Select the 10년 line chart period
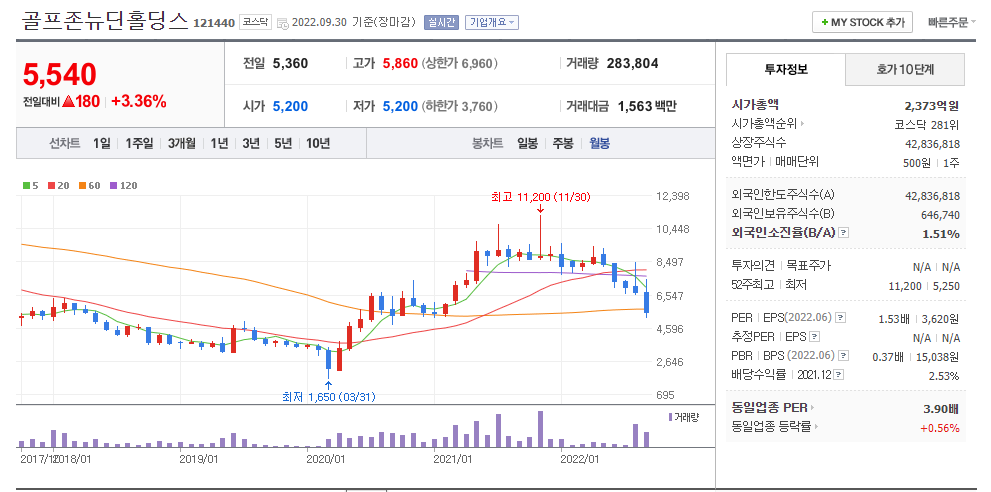 pyautogui.click(x=318, y=144)
